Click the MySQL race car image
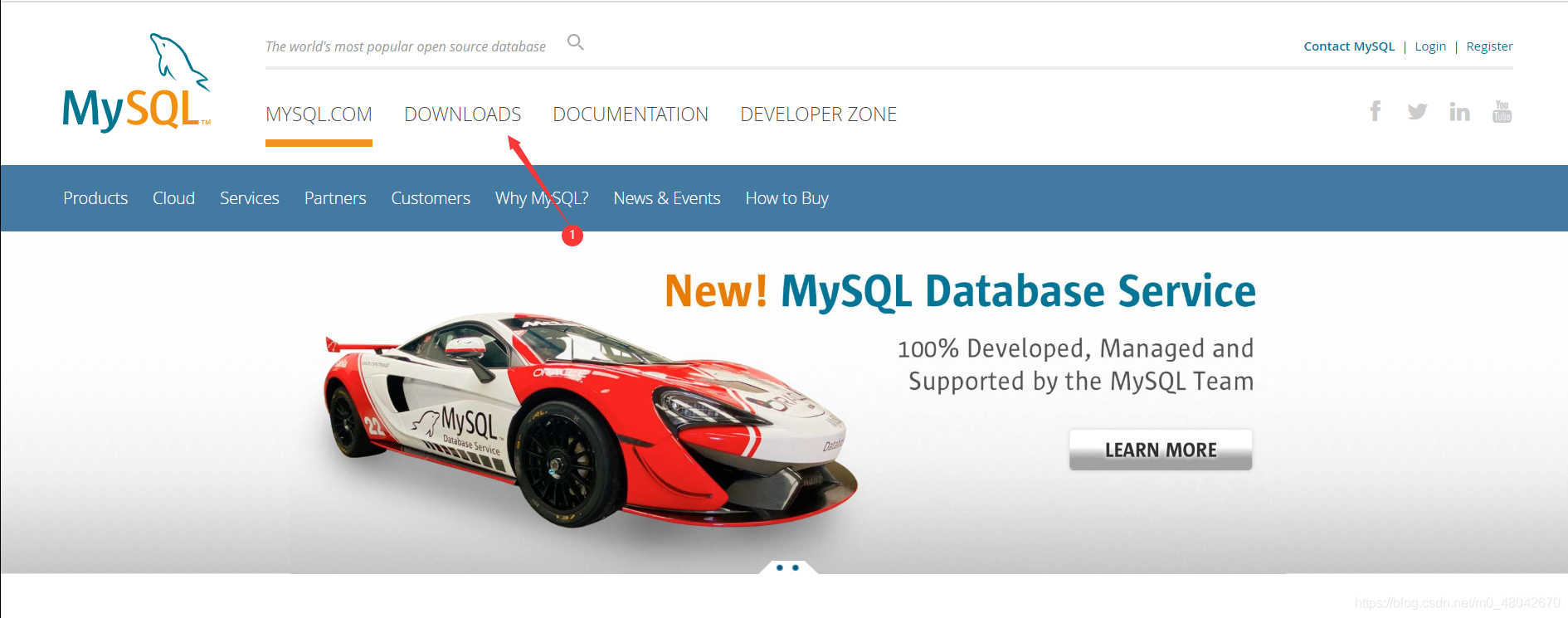This screenshot has height=618, width=1568. click(x=591, y=420)
